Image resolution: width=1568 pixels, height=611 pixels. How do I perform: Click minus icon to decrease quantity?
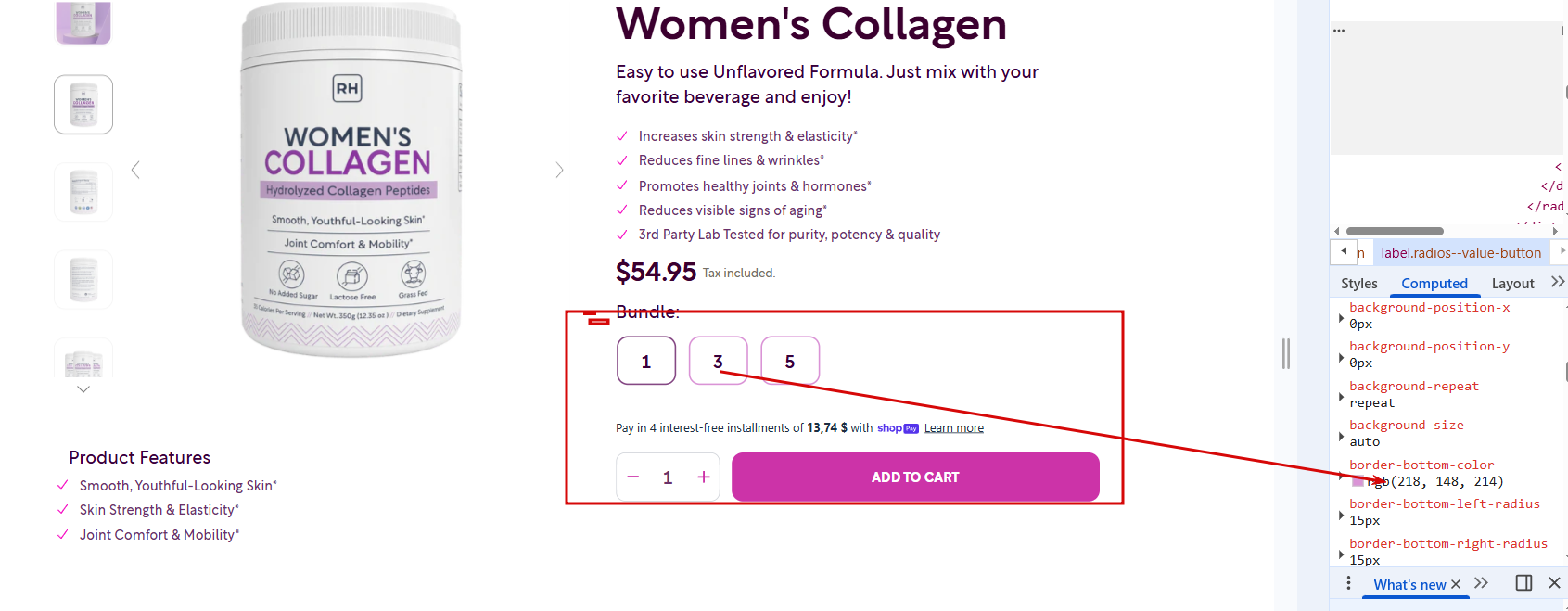(x=633, y=477)
